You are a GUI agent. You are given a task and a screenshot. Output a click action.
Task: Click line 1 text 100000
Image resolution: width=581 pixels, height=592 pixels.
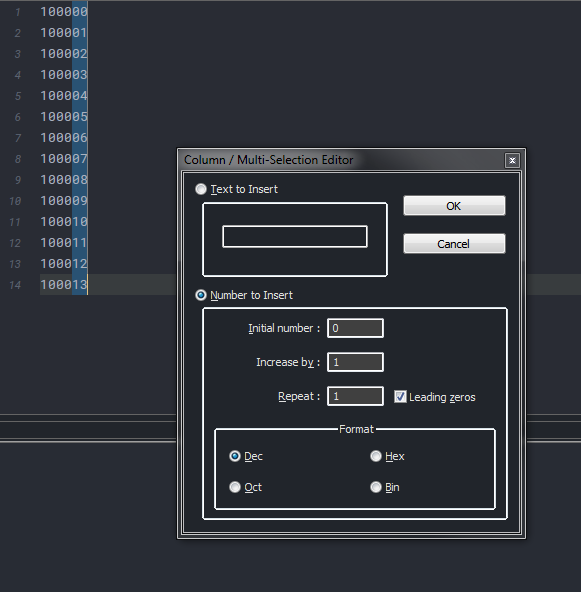(64, 12)
